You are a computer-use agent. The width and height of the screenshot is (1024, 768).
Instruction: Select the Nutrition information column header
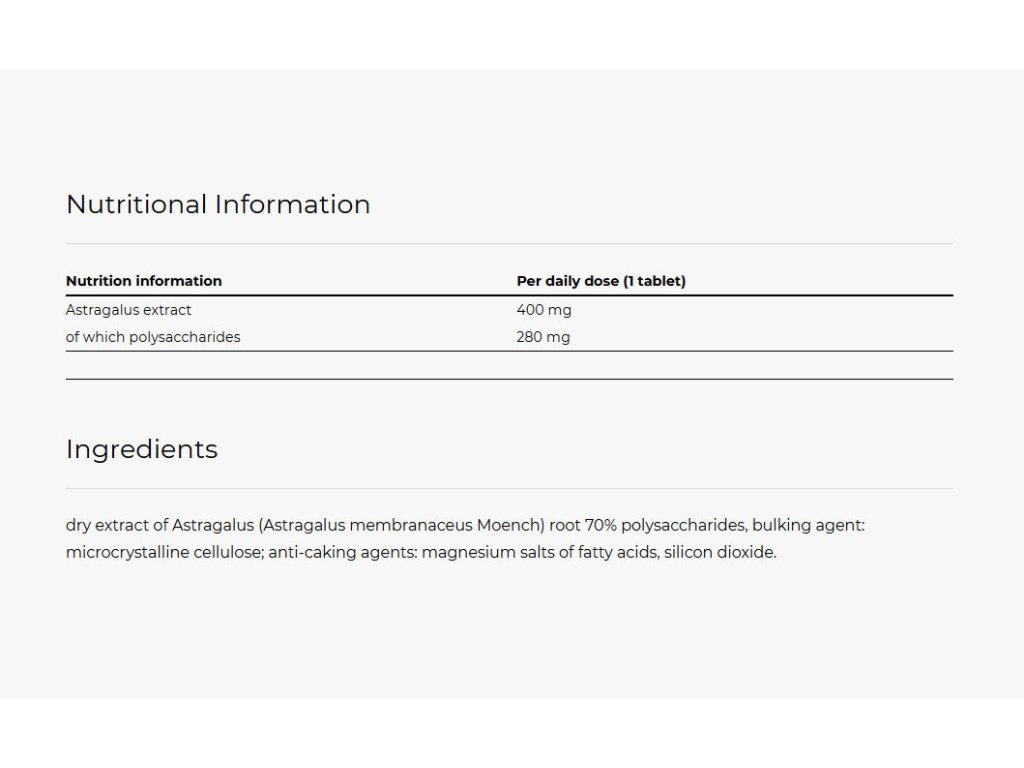coord(144,281)
